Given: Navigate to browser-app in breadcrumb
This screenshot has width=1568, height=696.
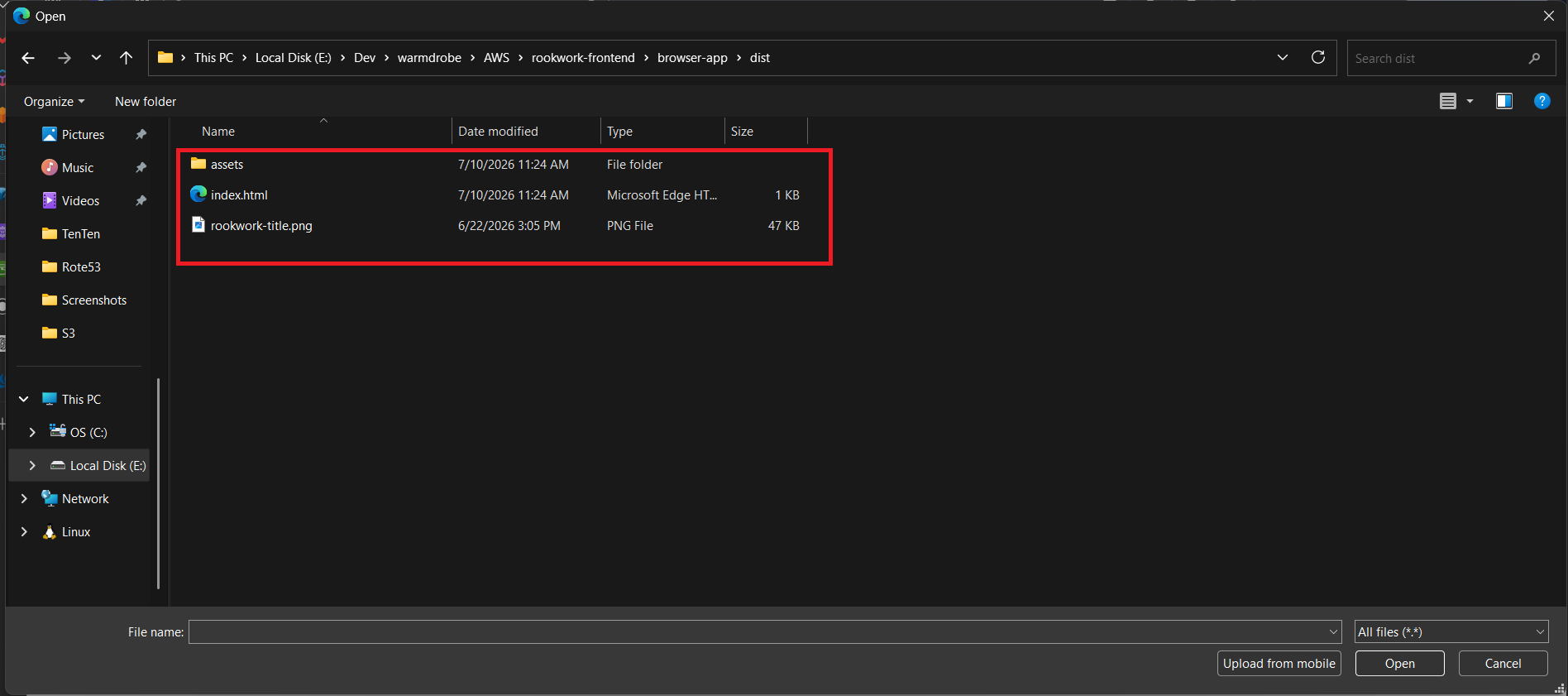Looking at the screenshot, I should pyautogui.click(x=692, y=58).
